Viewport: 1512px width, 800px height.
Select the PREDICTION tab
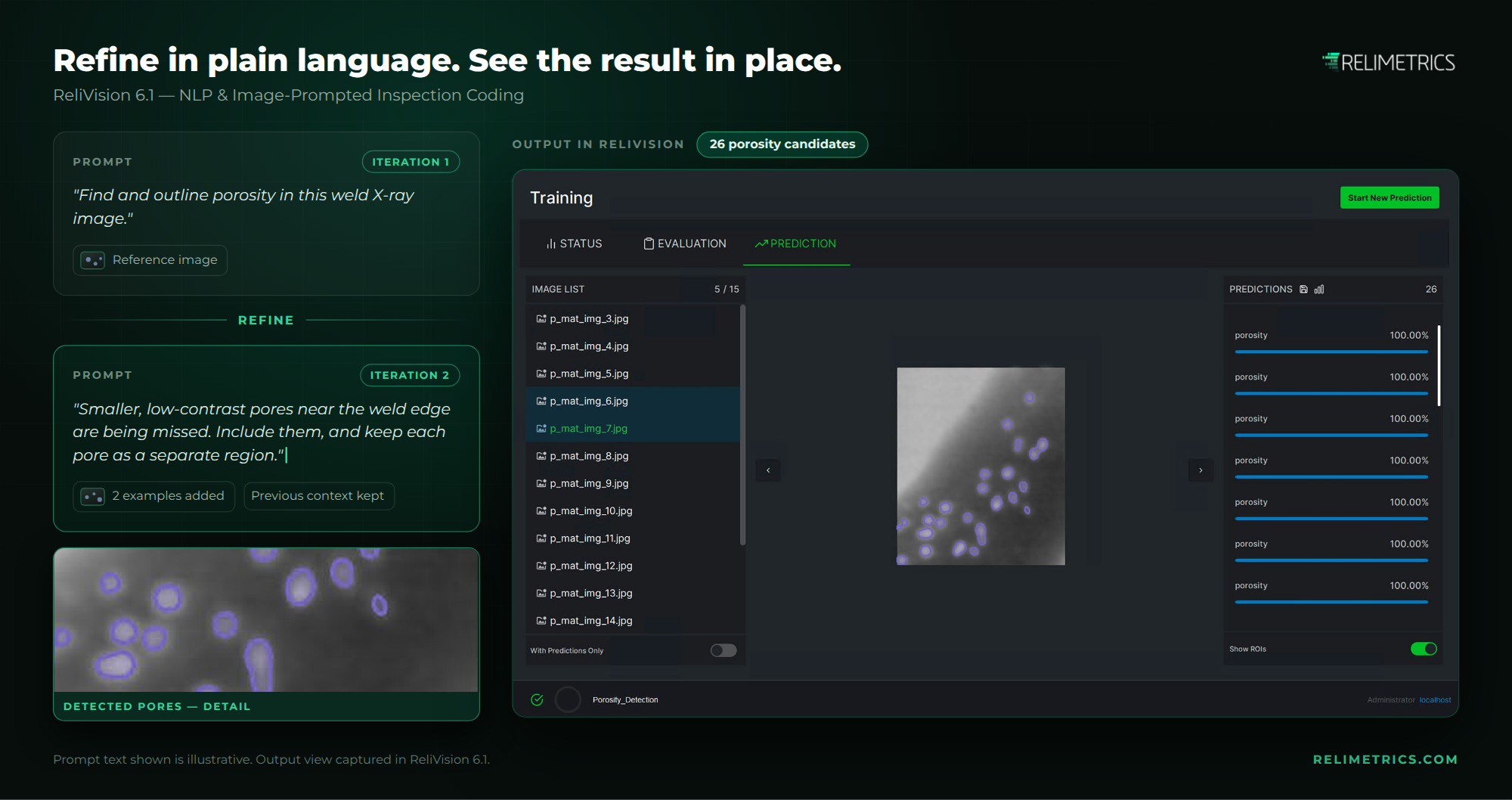tap(796, 243)
